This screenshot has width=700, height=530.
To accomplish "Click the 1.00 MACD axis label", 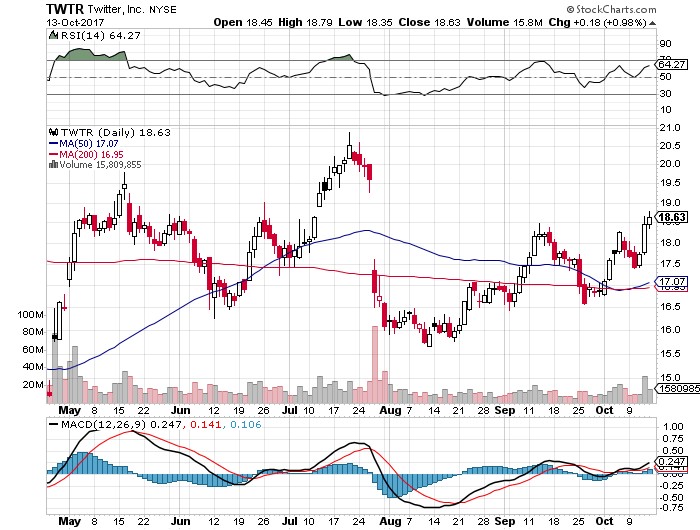I will pos(673,427).
